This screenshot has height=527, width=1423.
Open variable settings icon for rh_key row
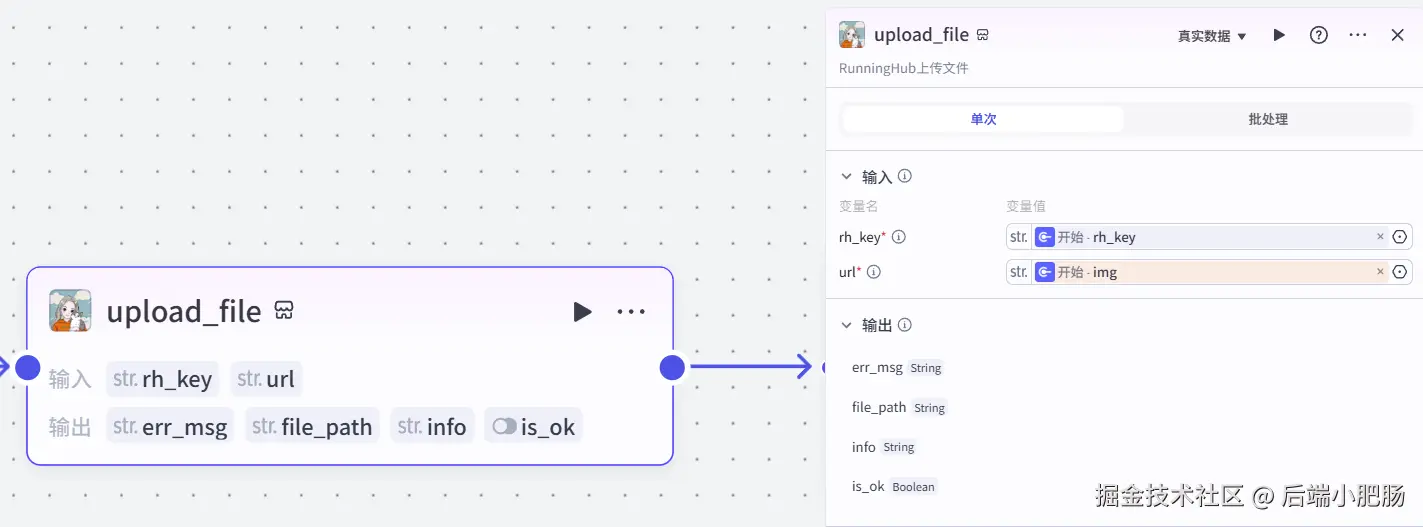(1400, 237)
